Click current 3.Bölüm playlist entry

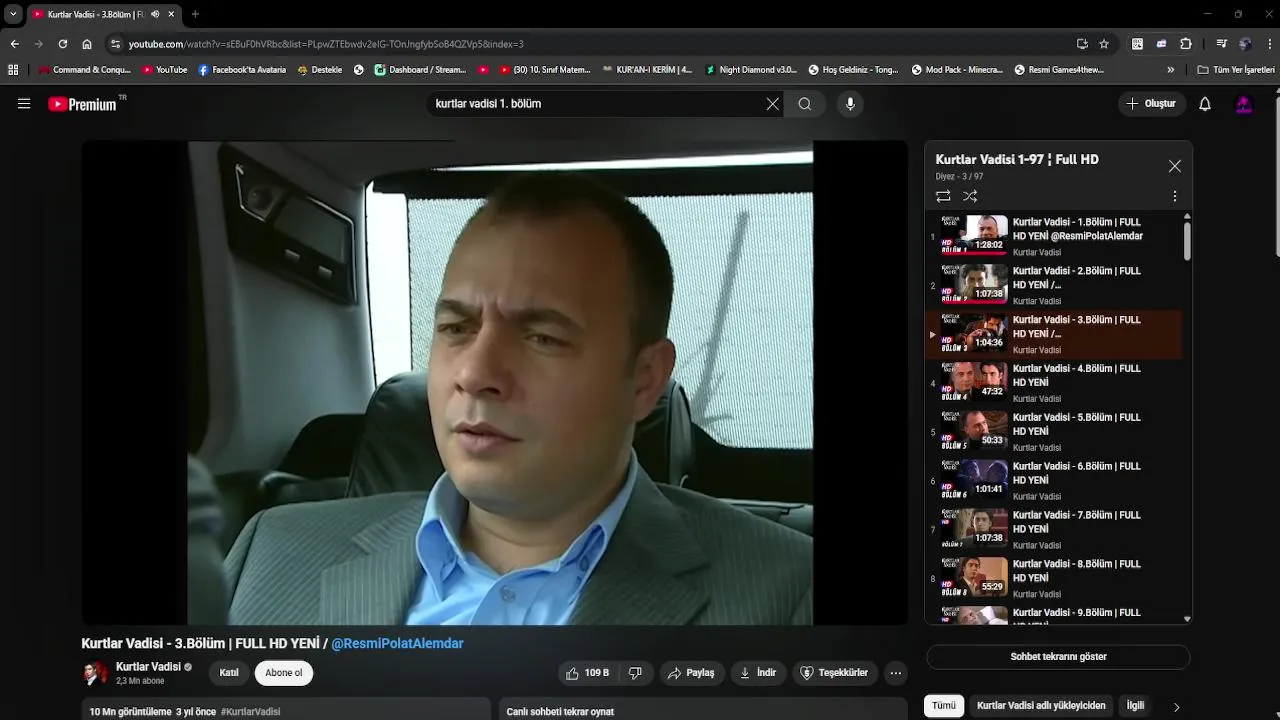point(1055,334)
